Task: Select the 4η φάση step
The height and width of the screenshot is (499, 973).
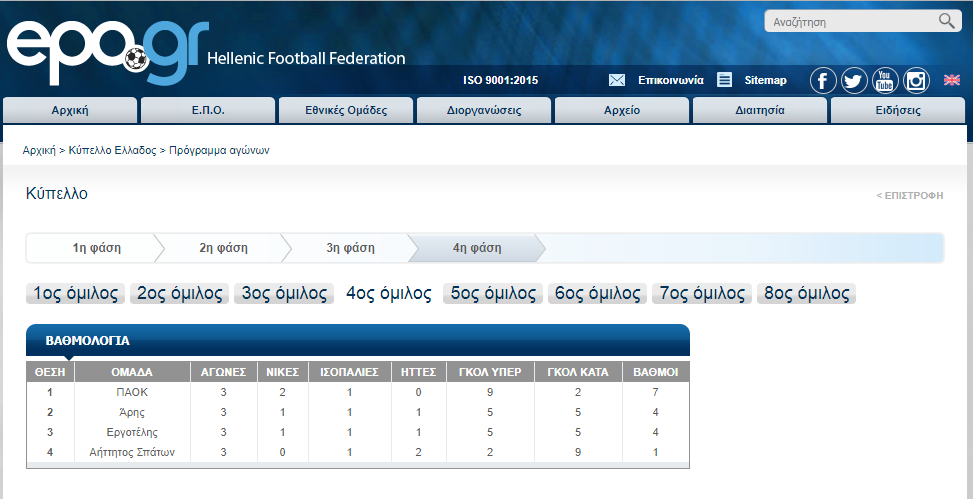Action: click(x=477, y=248)
